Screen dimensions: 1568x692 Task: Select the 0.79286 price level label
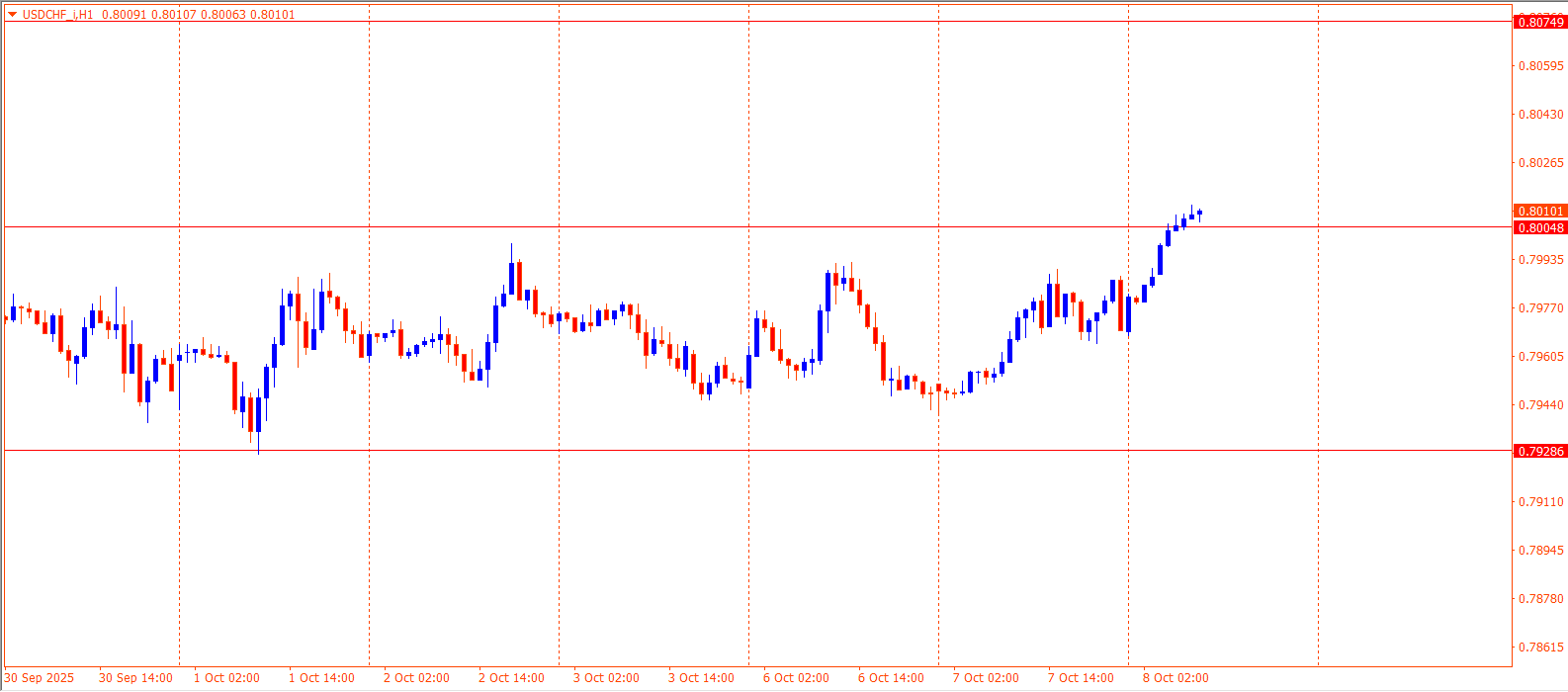coord(1540,451)
